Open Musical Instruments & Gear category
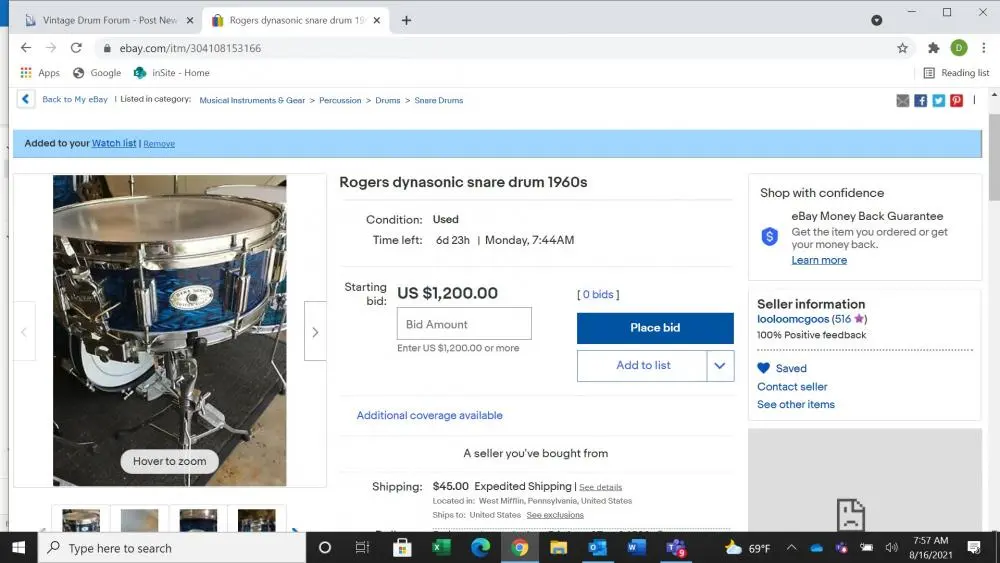The height and width of the screenshot is (563, 1000). pyautogui.click(x=252, y=101)
